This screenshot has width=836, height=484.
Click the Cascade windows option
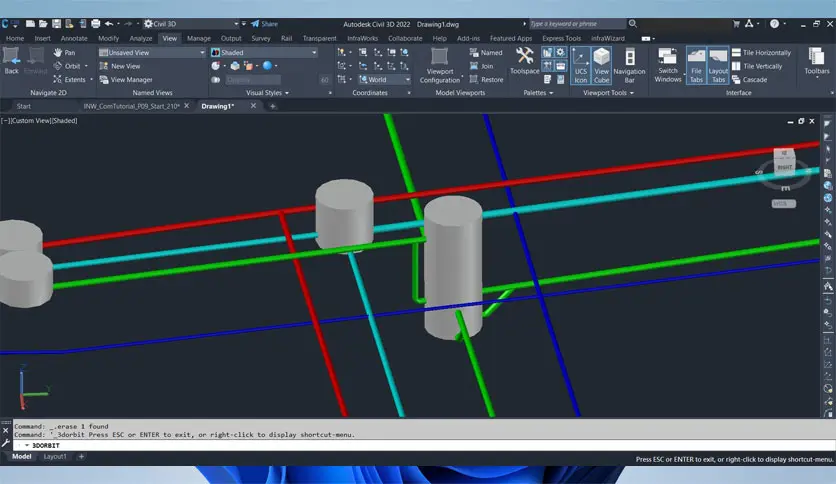pyautogui.click(x=750, y=79)
